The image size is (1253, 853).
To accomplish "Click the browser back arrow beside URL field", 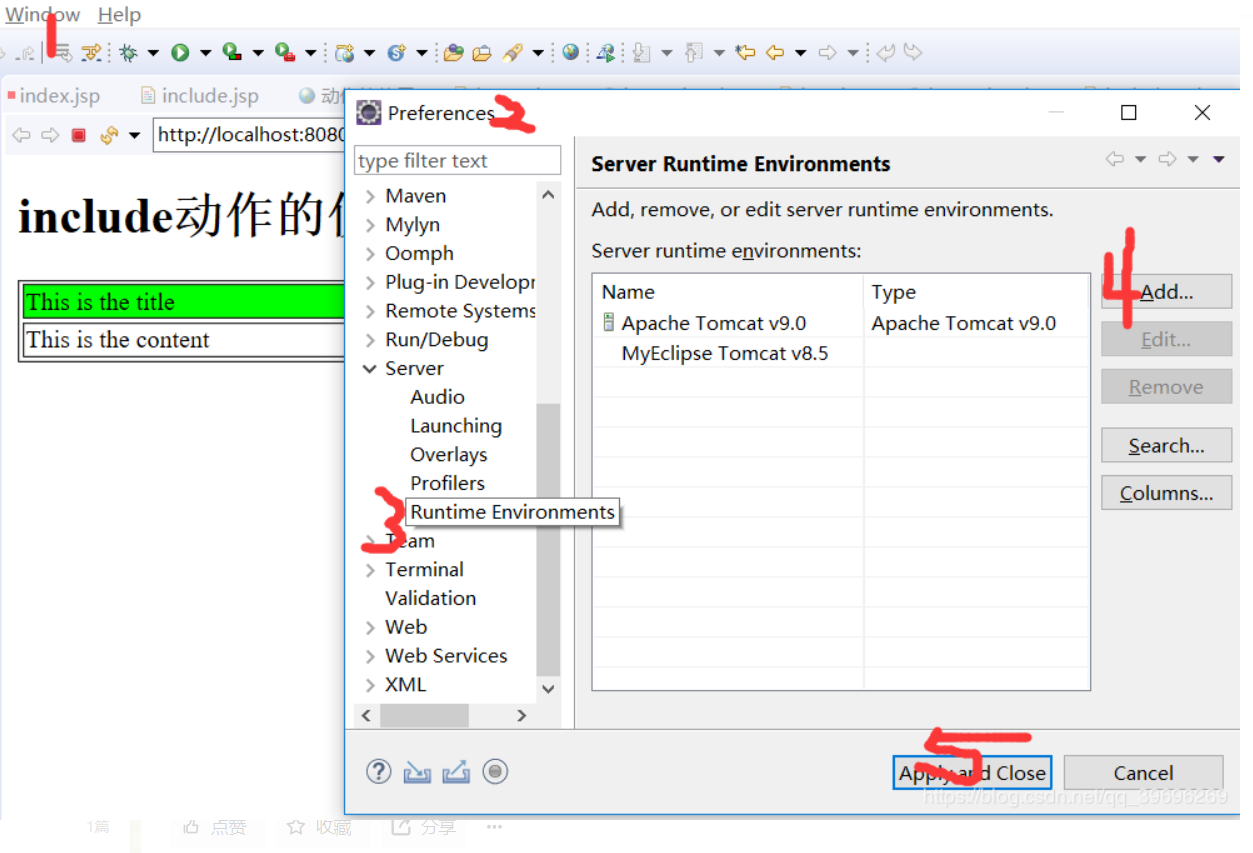I will point(21,135).
